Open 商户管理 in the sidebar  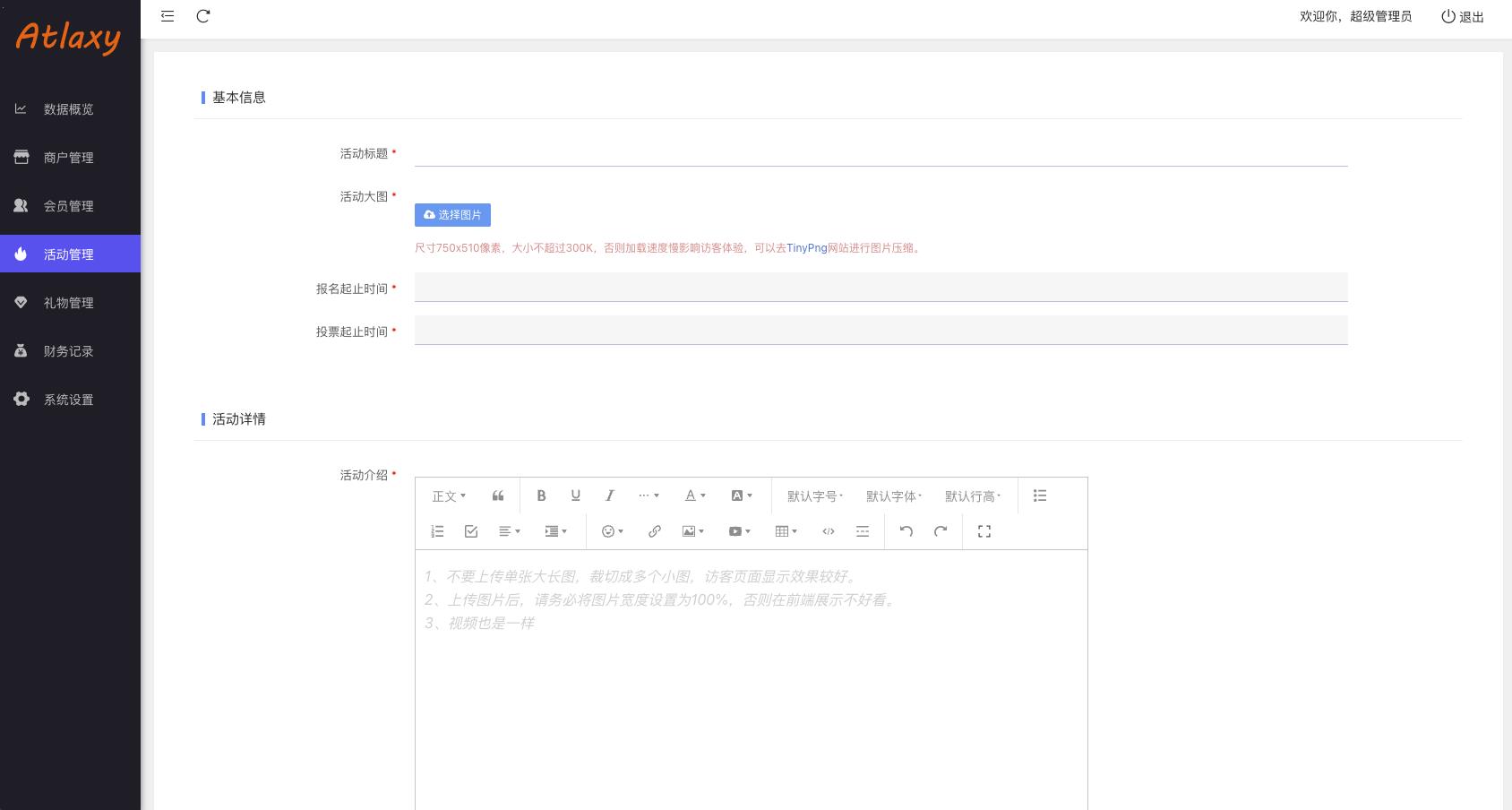69,158
